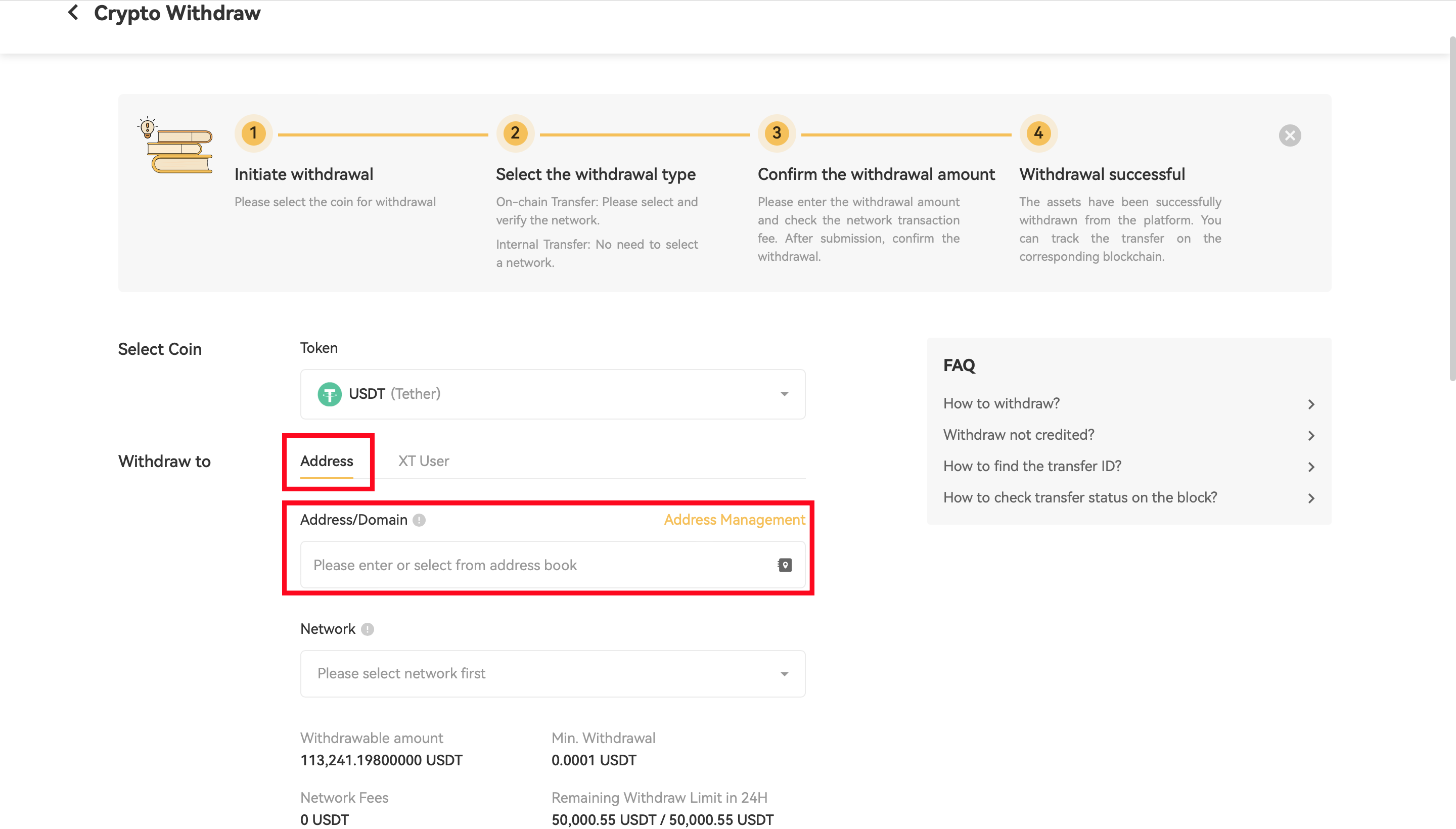
Task: Expand "How to withdraw?" FAQ item
Action: coord(1127,404)
